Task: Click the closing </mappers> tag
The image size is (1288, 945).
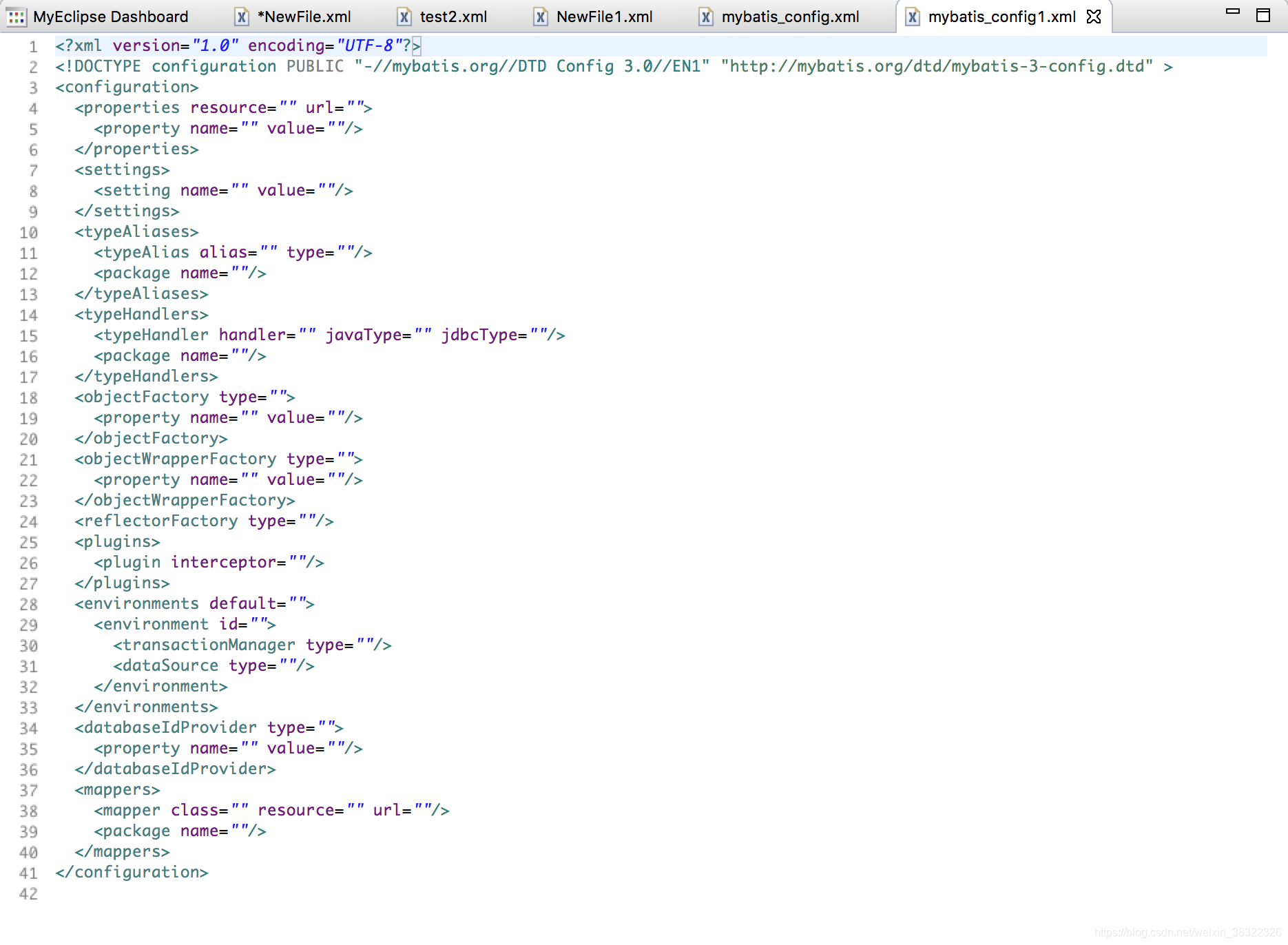Action: [x=122, y=852]
